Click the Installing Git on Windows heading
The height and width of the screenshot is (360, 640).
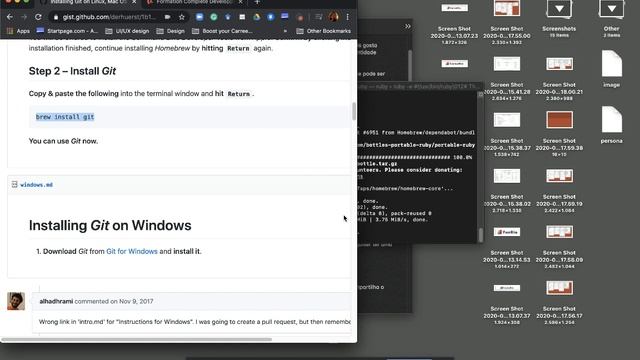coord(110,225)
